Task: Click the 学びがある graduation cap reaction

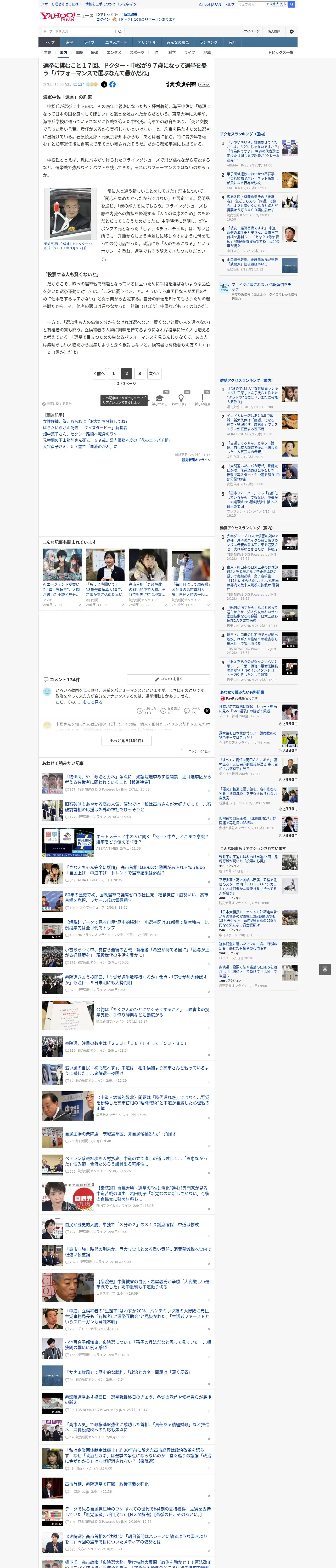Action: (160, 399)
